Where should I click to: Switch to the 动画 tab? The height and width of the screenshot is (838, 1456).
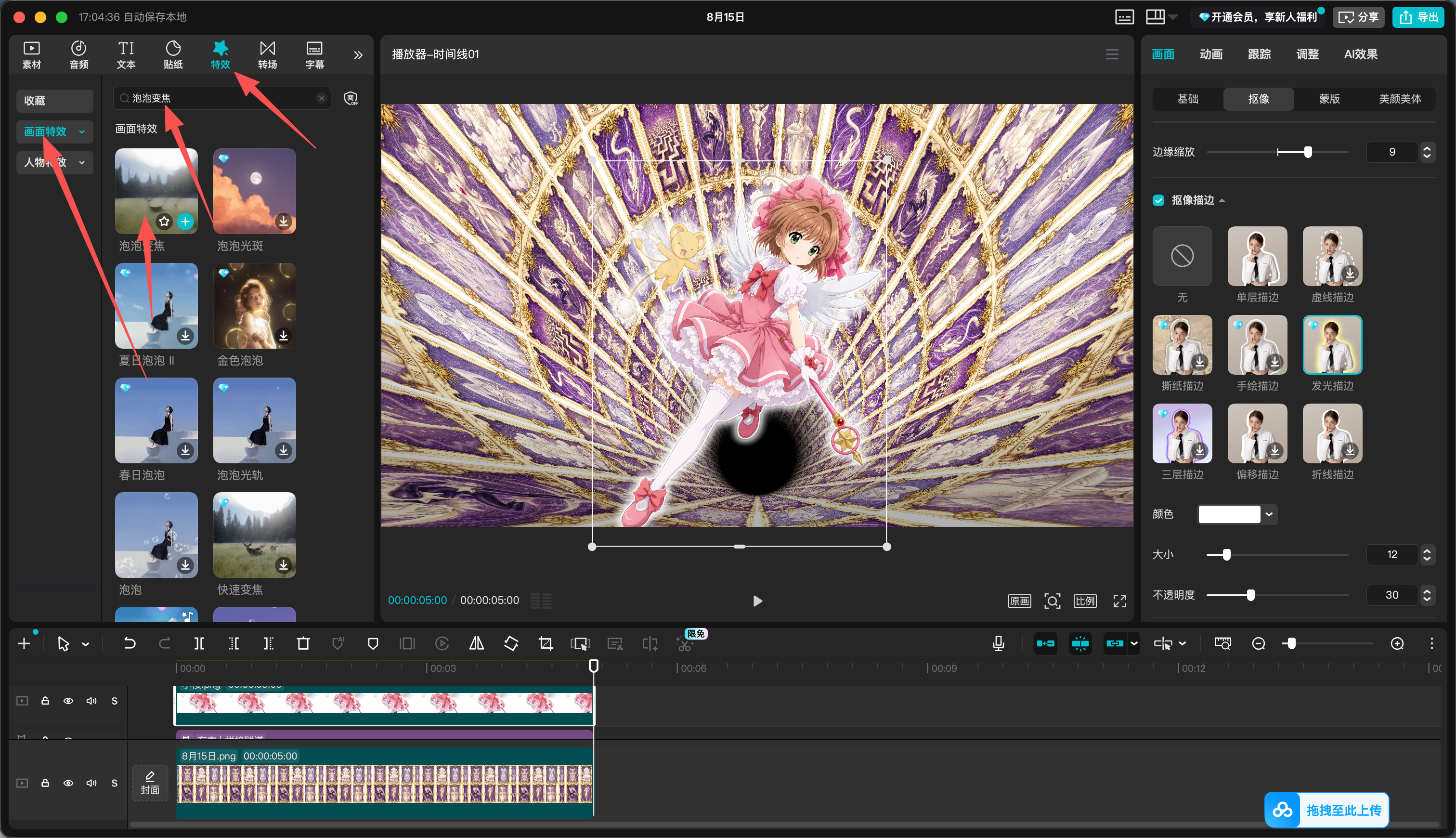pyautogui.click(x=1211, y=54)
